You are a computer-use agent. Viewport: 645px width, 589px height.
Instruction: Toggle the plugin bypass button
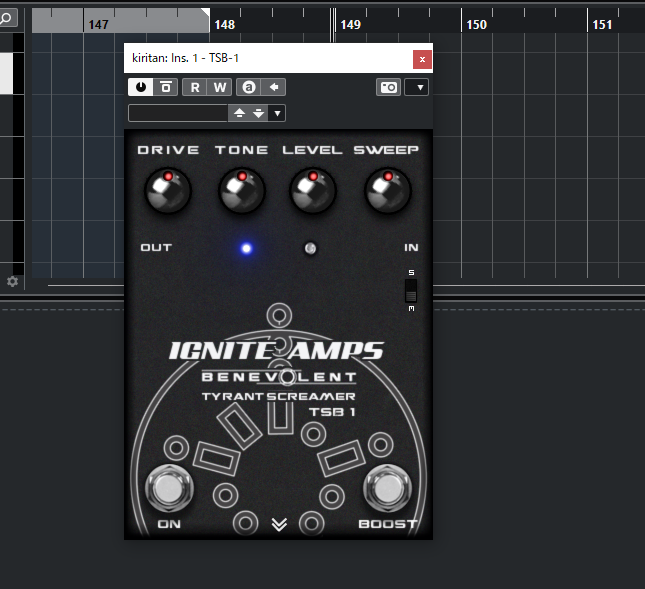pyautogui.click(x=166, y=87)
